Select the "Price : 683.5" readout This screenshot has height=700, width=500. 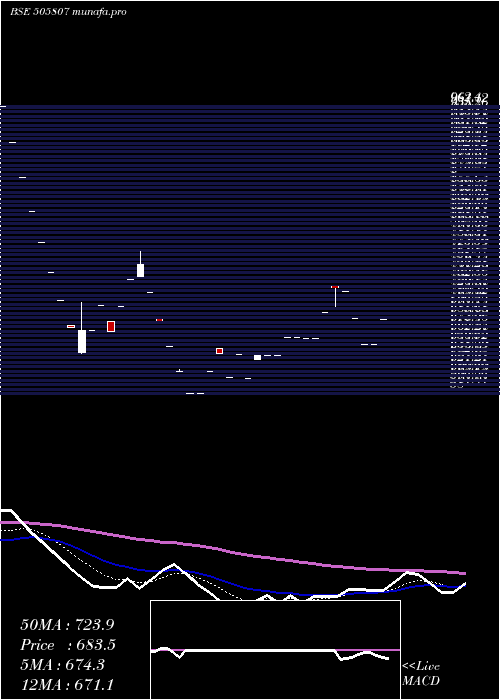pos(68,645)
